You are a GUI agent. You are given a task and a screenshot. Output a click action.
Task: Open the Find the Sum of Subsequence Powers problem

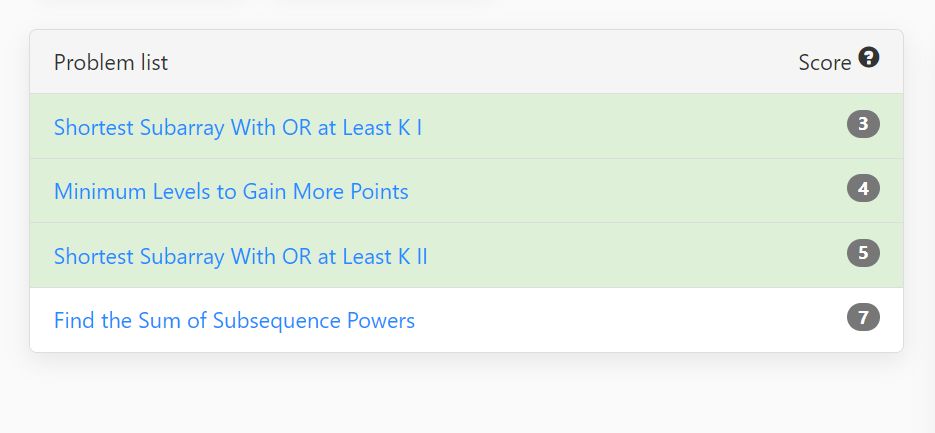point(234,321)
